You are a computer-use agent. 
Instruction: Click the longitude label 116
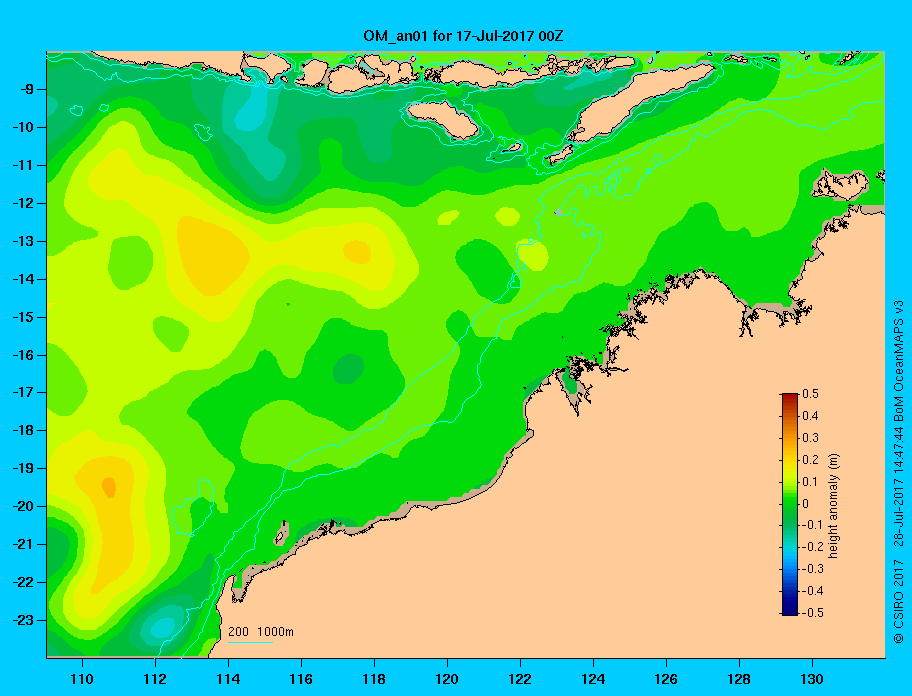click(x=301, y=679)
